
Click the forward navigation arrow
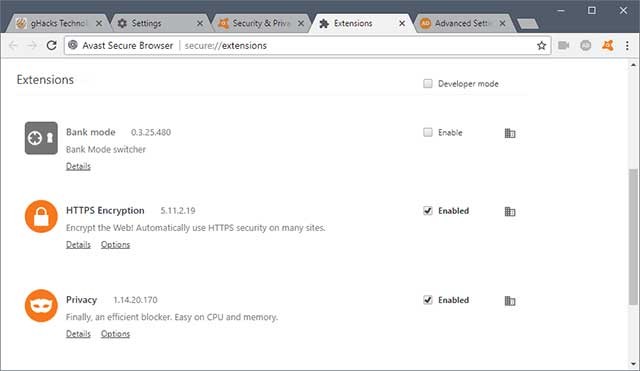tap(32, 45)
